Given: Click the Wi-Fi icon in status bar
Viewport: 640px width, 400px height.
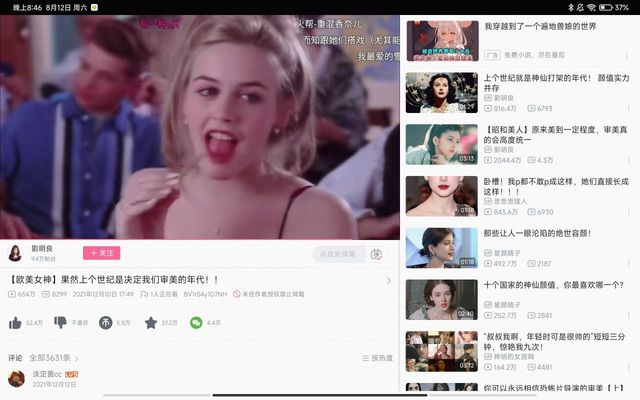Looking at the screenshot, I should coord(591,7).
